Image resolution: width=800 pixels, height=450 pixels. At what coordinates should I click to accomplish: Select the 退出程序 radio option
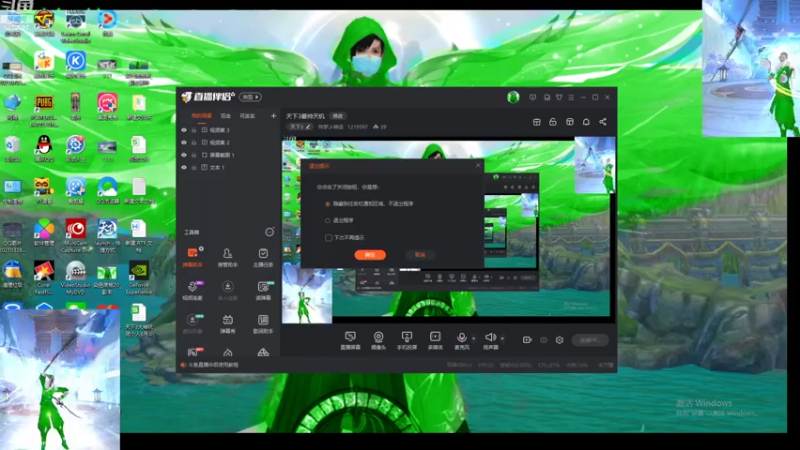tap(328, 220)
